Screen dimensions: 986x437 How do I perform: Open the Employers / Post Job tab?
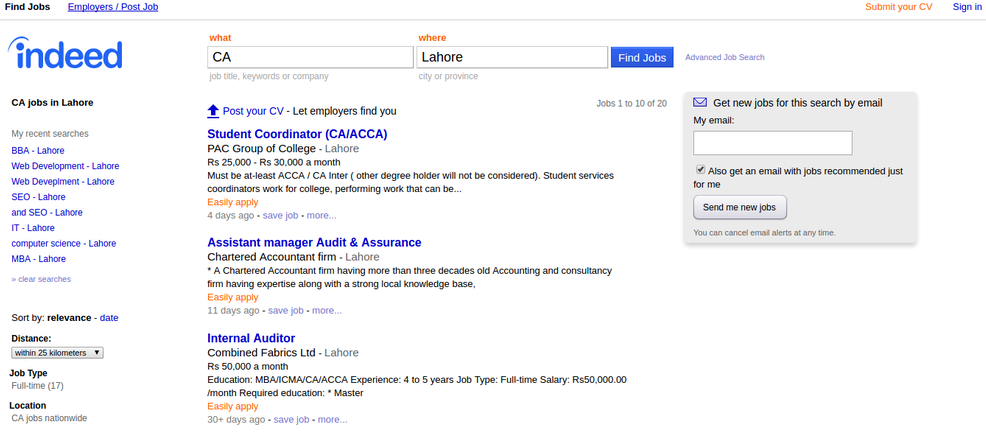(x=112, y=7)
